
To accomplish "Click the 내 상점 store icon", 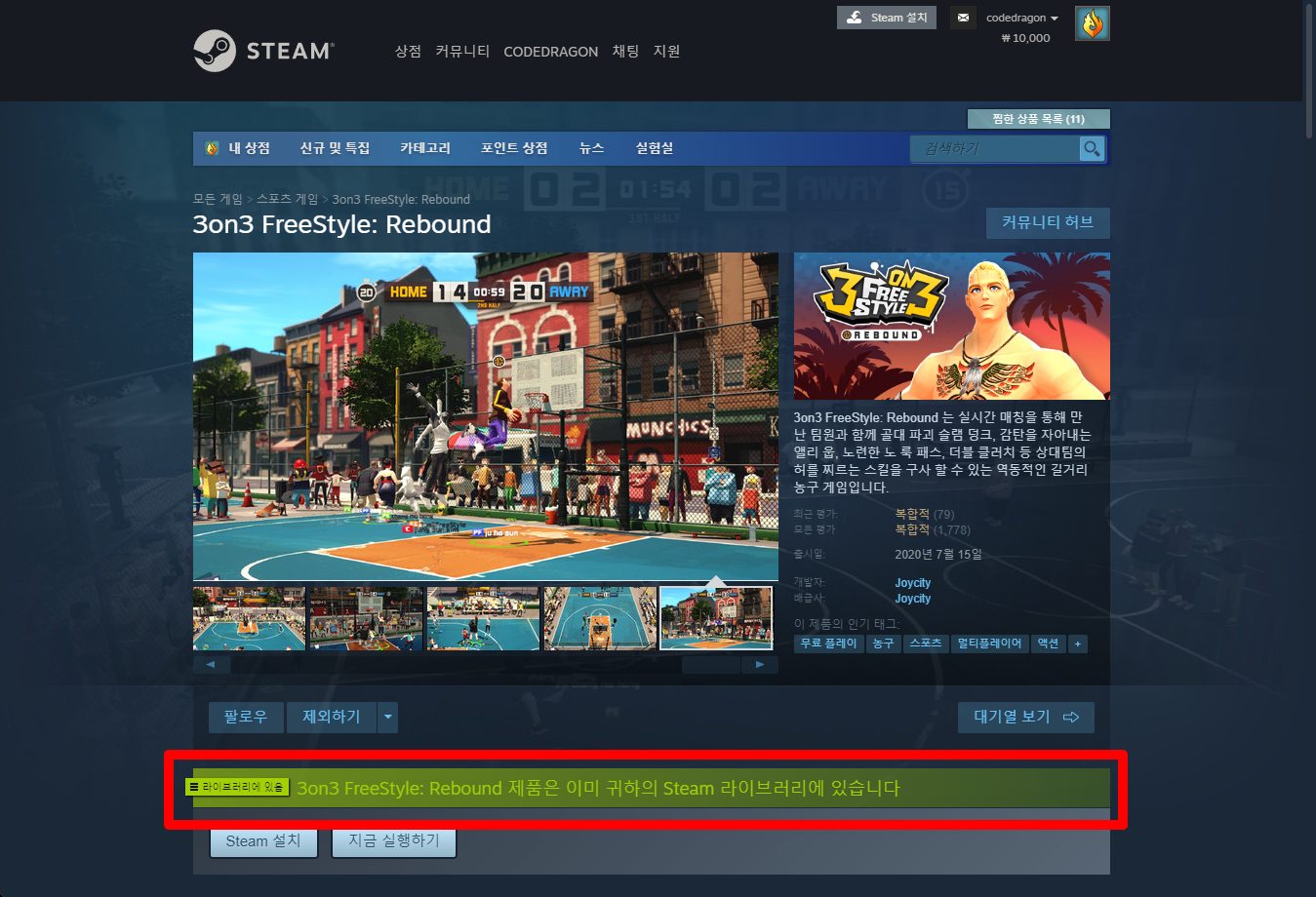I will [212, 148].
